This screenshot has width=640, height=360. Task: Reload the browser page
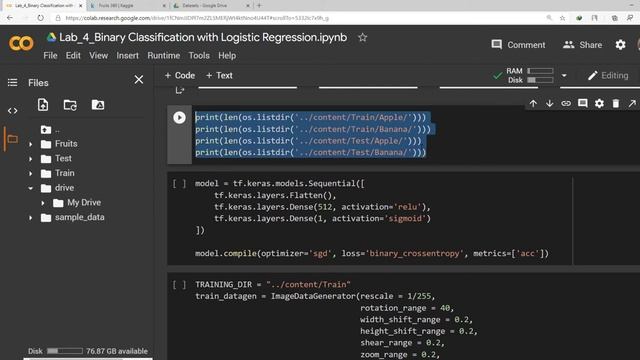pos(40,18)
